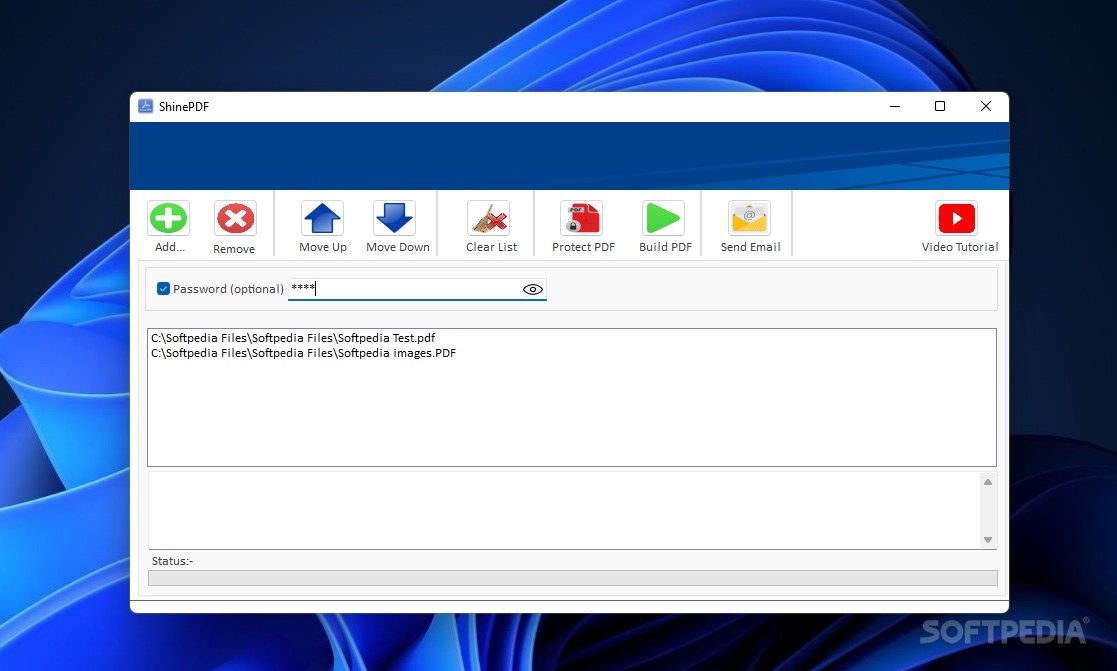Click the green Build PDF play icon

[663, 218]
